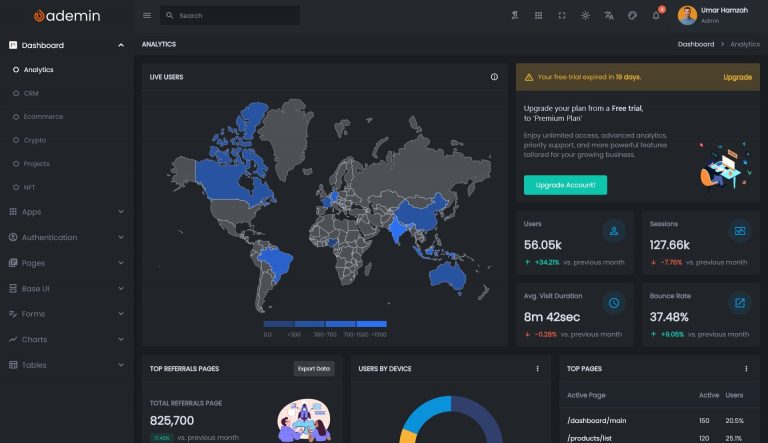Click the darkest map legend swatch
768x443 pixels.
279,324
